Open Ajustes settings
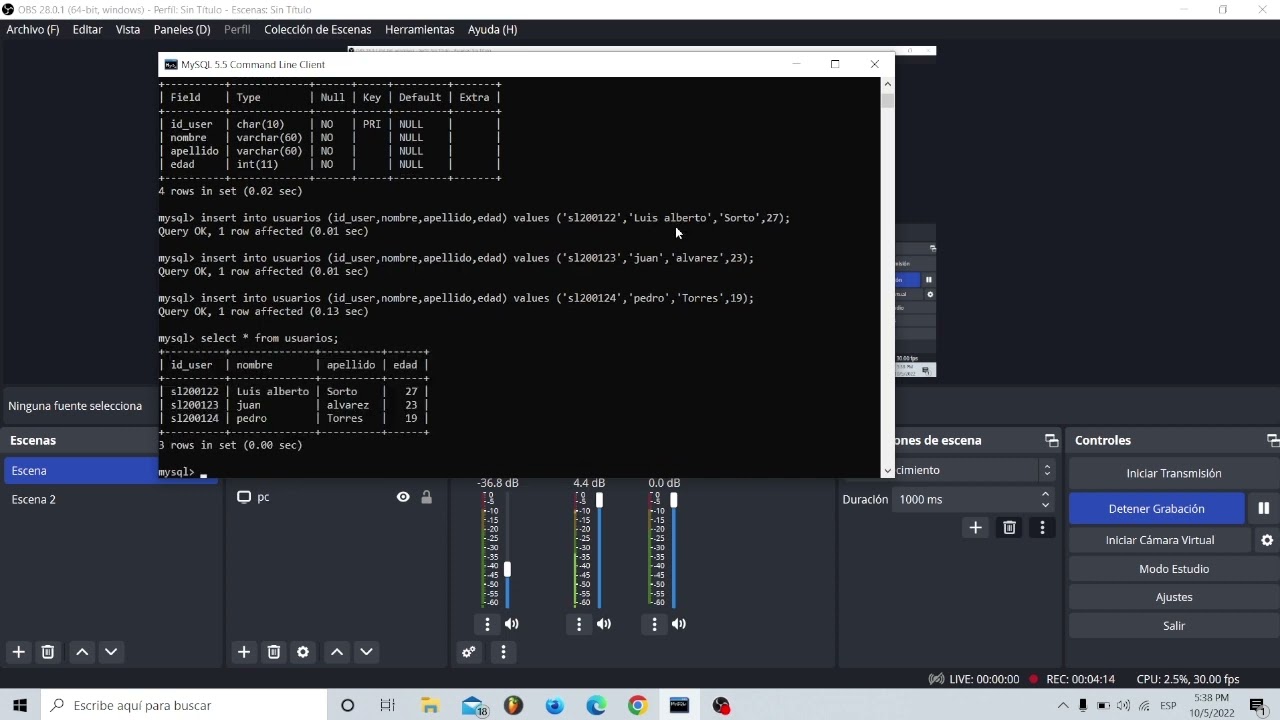 [x=1174, y=597]
